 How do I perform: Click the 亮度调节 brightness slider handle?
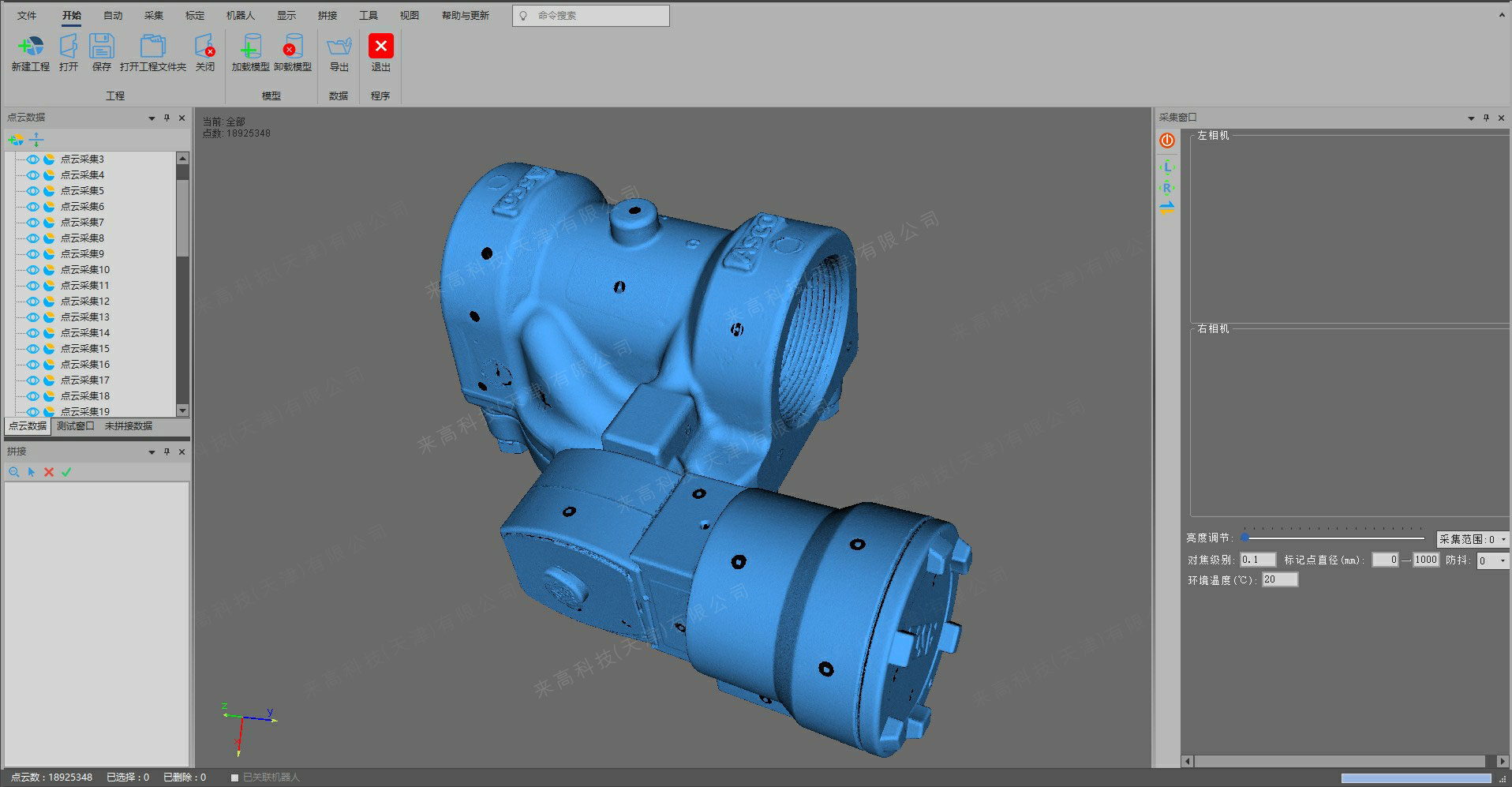[x=1244, y=538]
